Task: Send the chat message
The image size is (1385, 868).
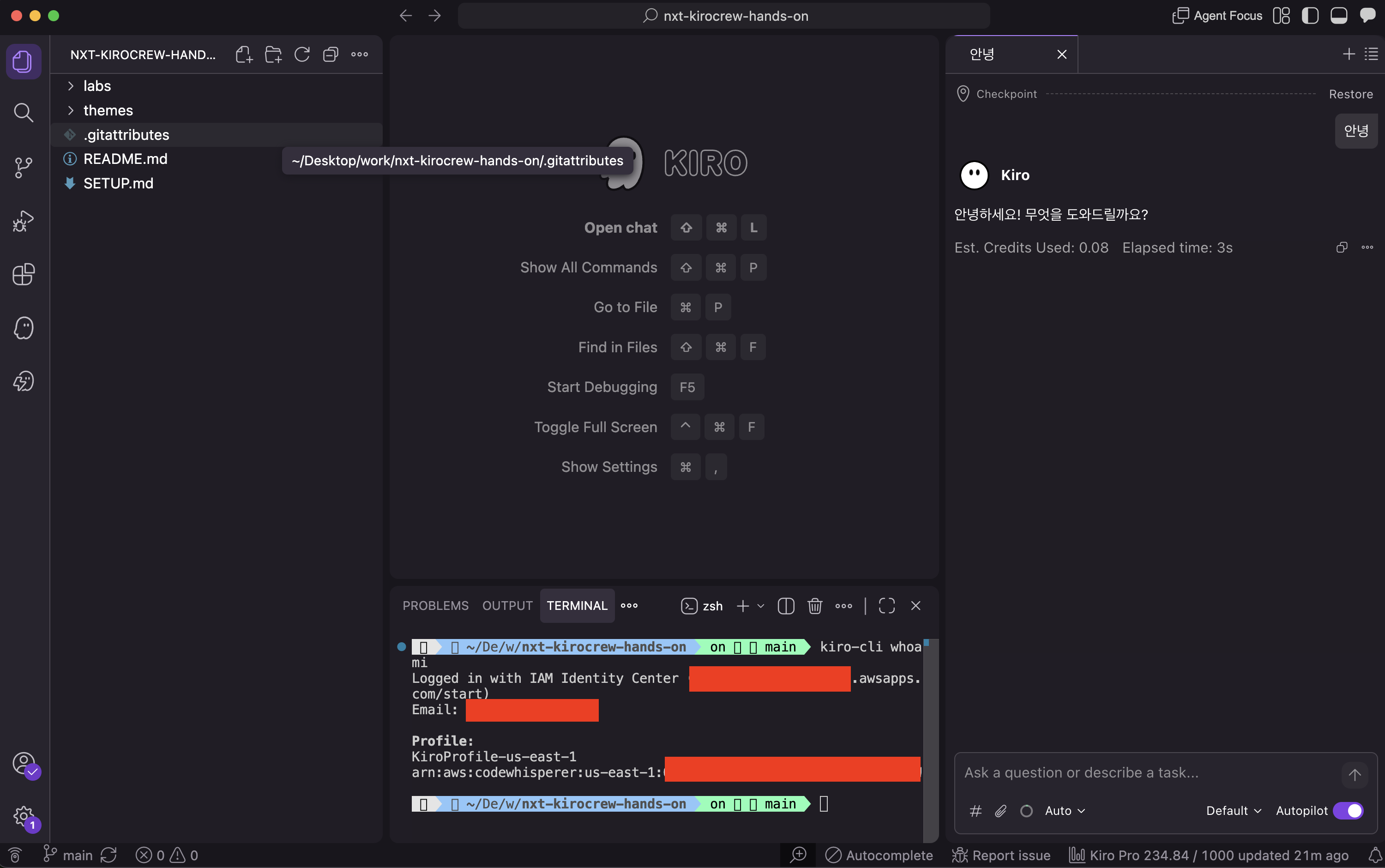Action: 1355,775
